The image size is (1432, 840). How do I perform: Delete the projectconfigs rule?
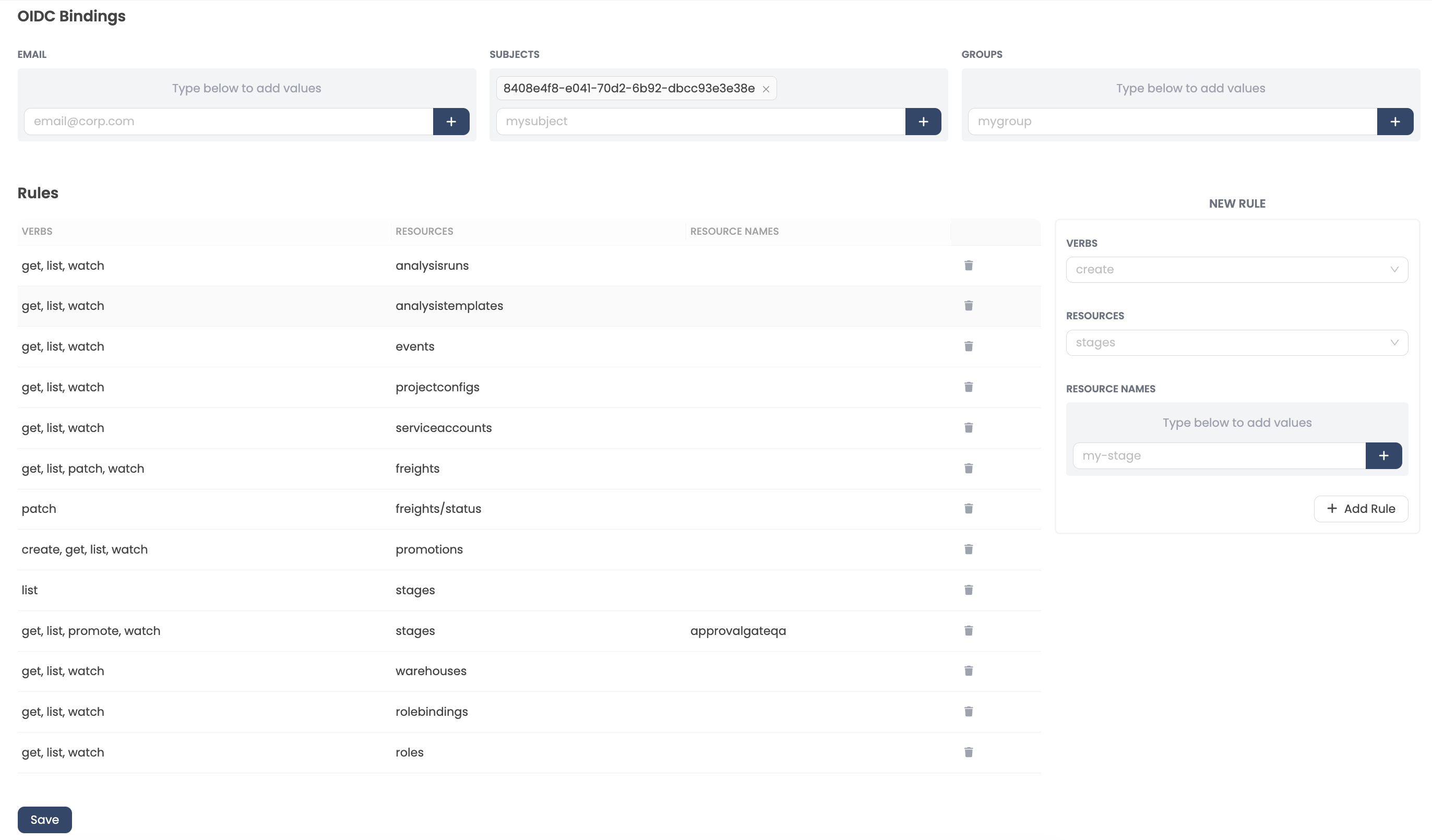point(968,387)
